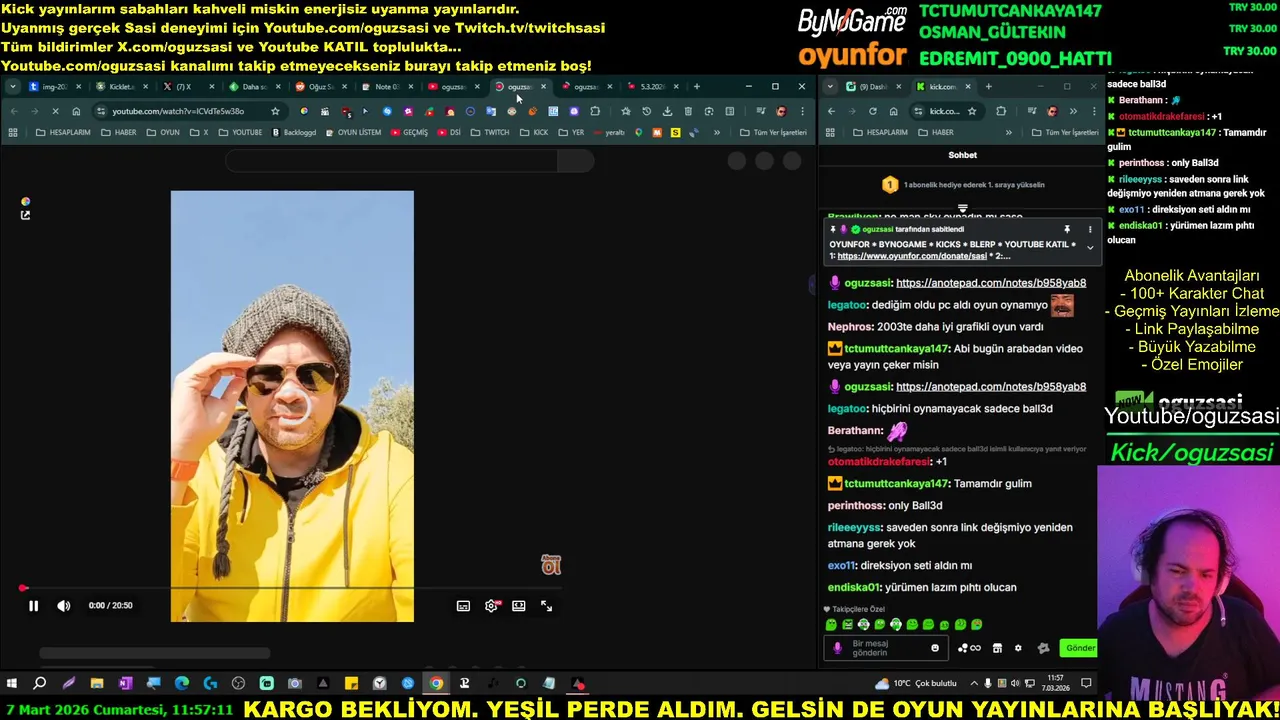
Task: Switch to the Oğuz Sa browser tab
Action: 320,87
